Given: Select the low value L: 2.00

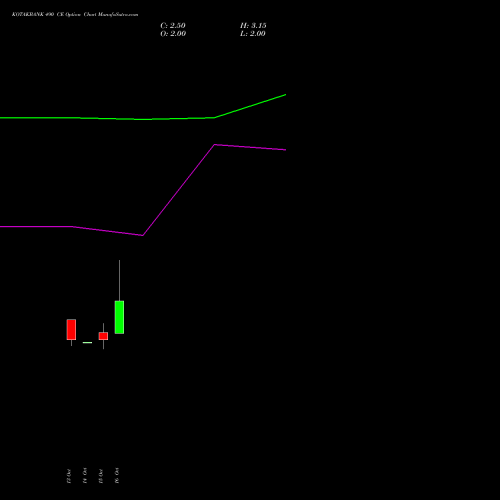Looking at the screenshot, I should point(253,34).
